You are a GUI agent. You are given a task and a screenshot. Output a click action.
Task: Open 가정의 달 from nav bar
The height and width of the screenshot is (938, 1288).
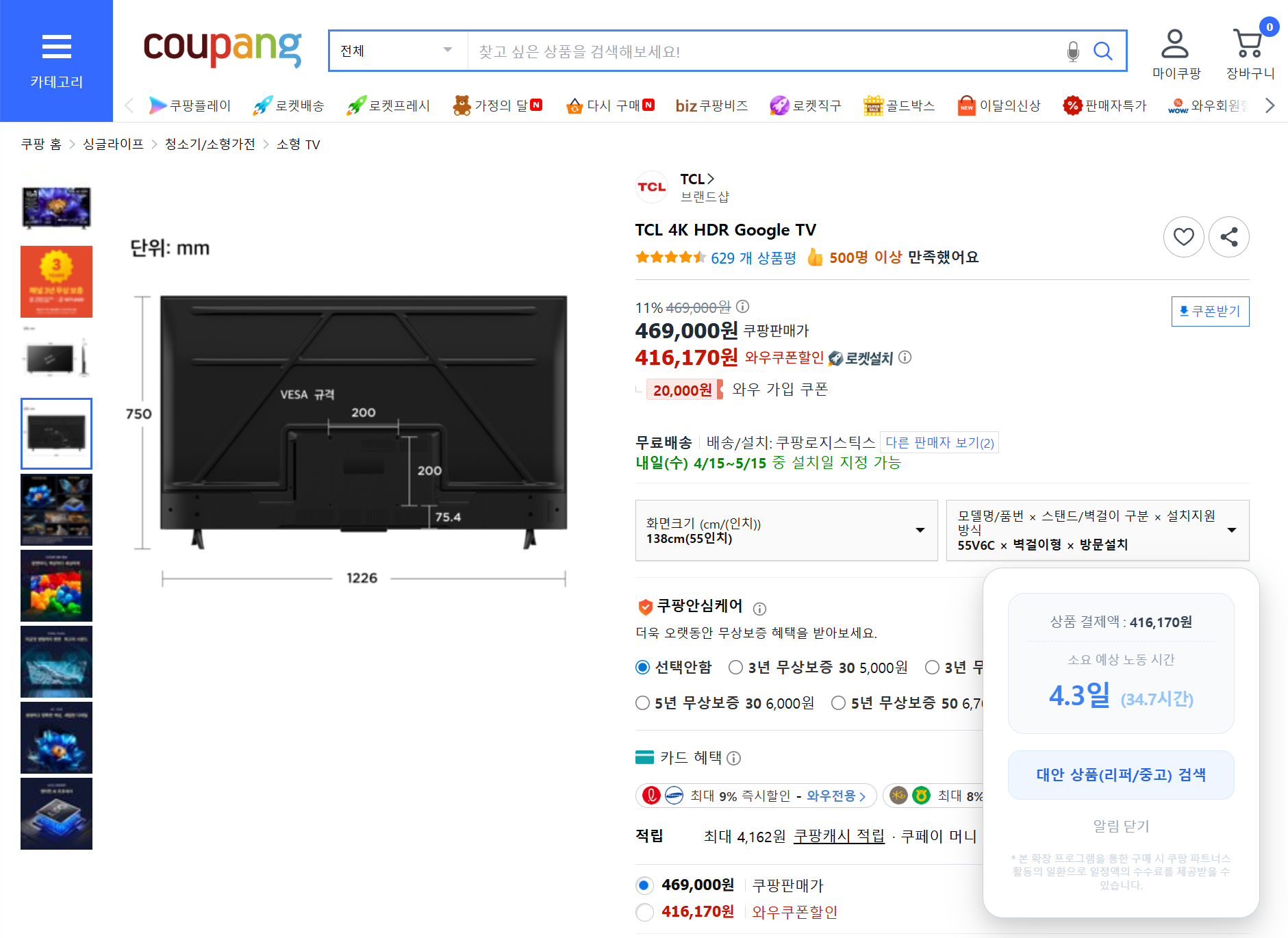[498, 105]
